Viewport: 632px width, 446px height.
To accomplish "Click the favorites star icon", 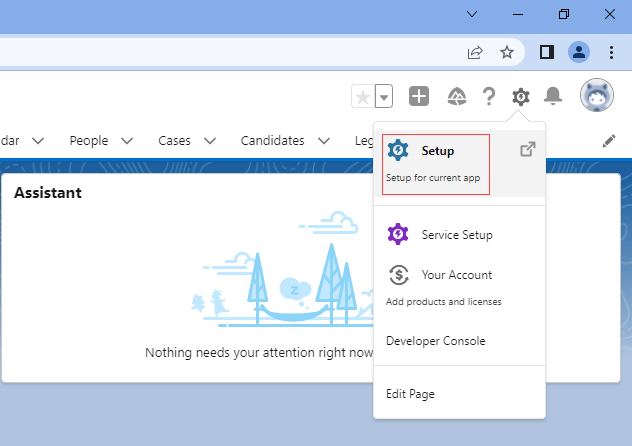I will click(363, 96).
